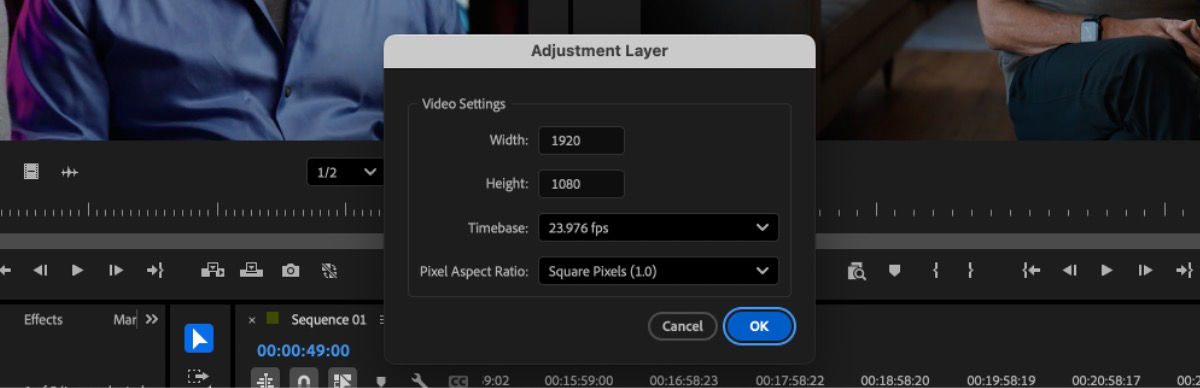
Task: Step forward one frame in Source monitor
Action: 116,270
